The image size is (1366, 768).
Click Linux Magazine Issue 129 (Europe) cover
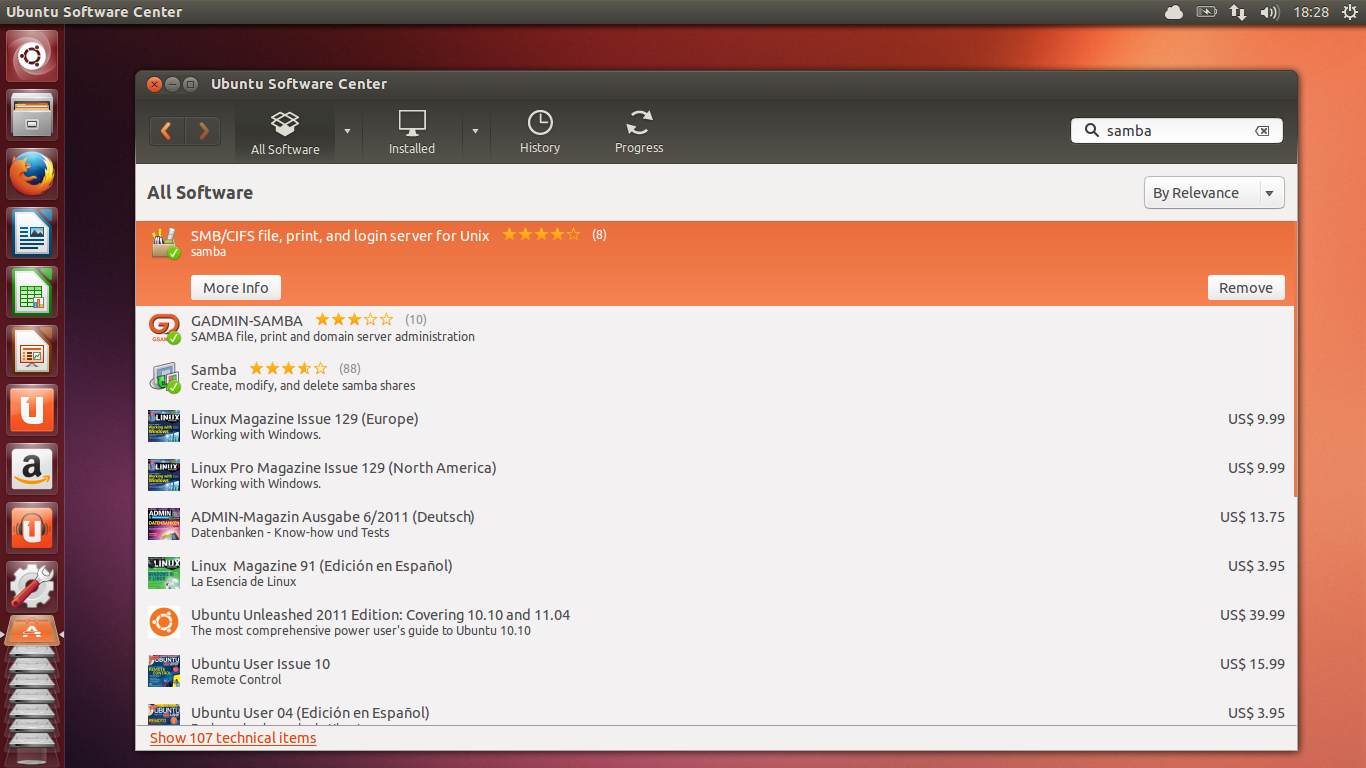tap(164, 426)
